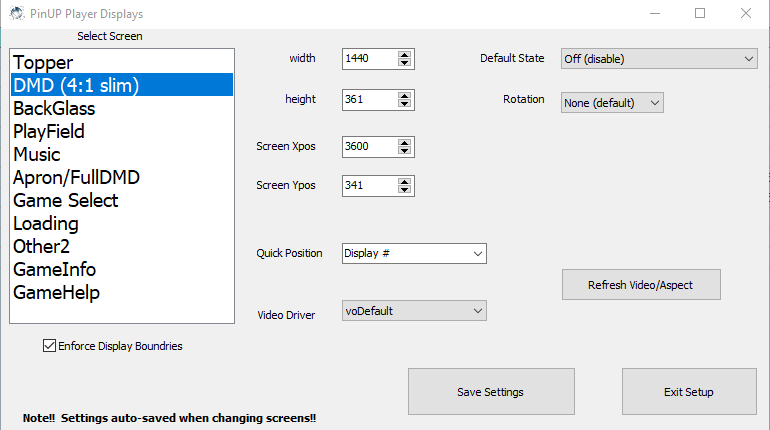Select BackGlass in the screen list
Image resolution: width=770 pixels, height=430 pixels.
[122, 108]
